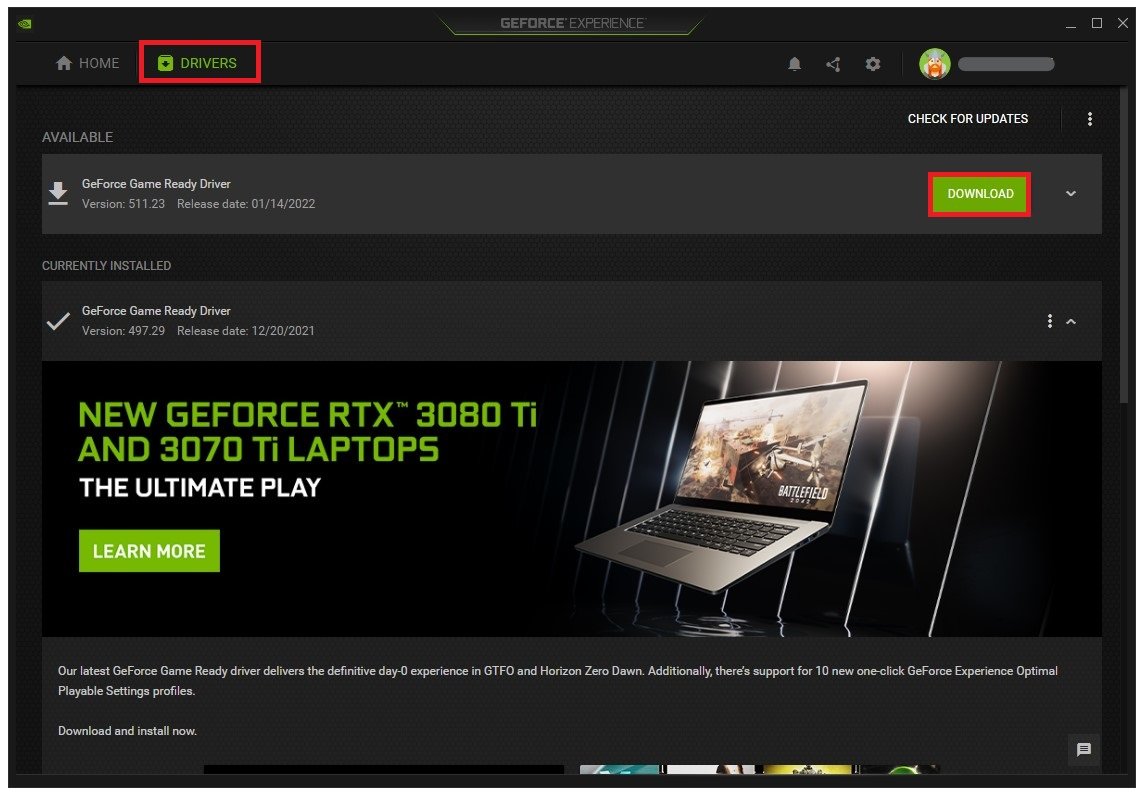
Task: Click the GEFORCE EXPERIENCE title text
Action: (x=572, y=23)
